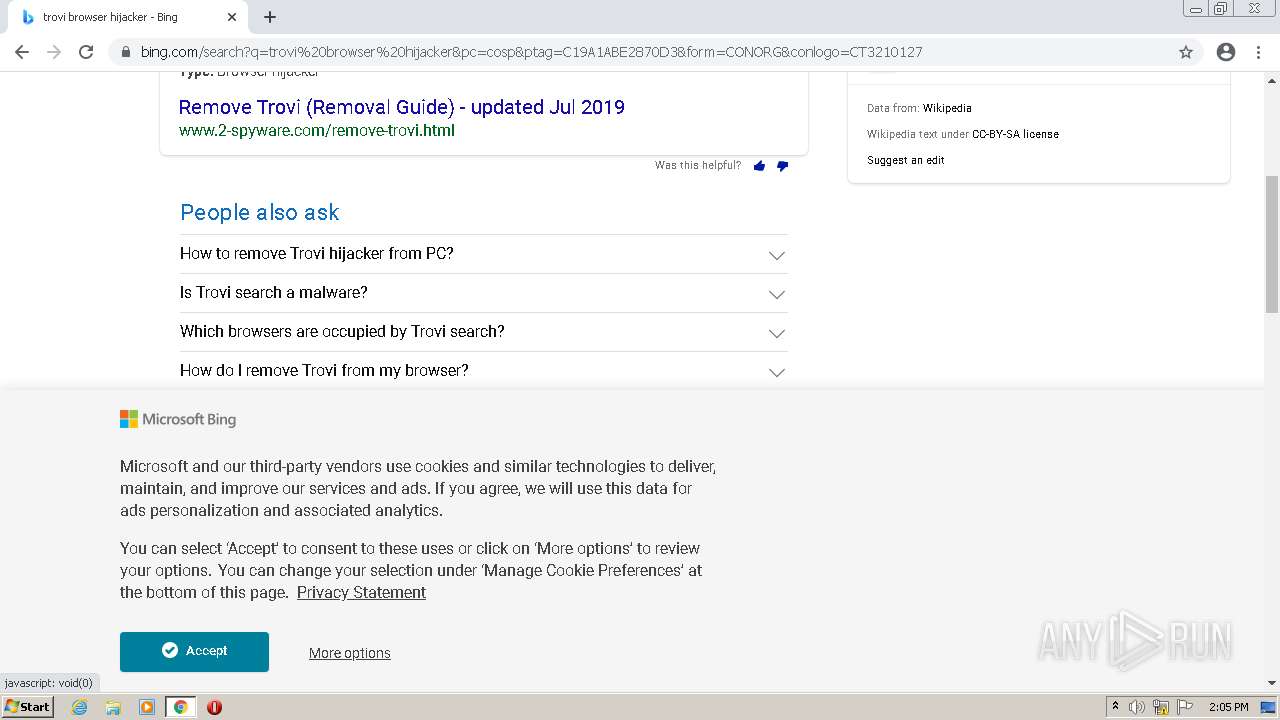Open Windows Explorer folder in taskbar
This screenshot has height=720, width=1280.
113,707
